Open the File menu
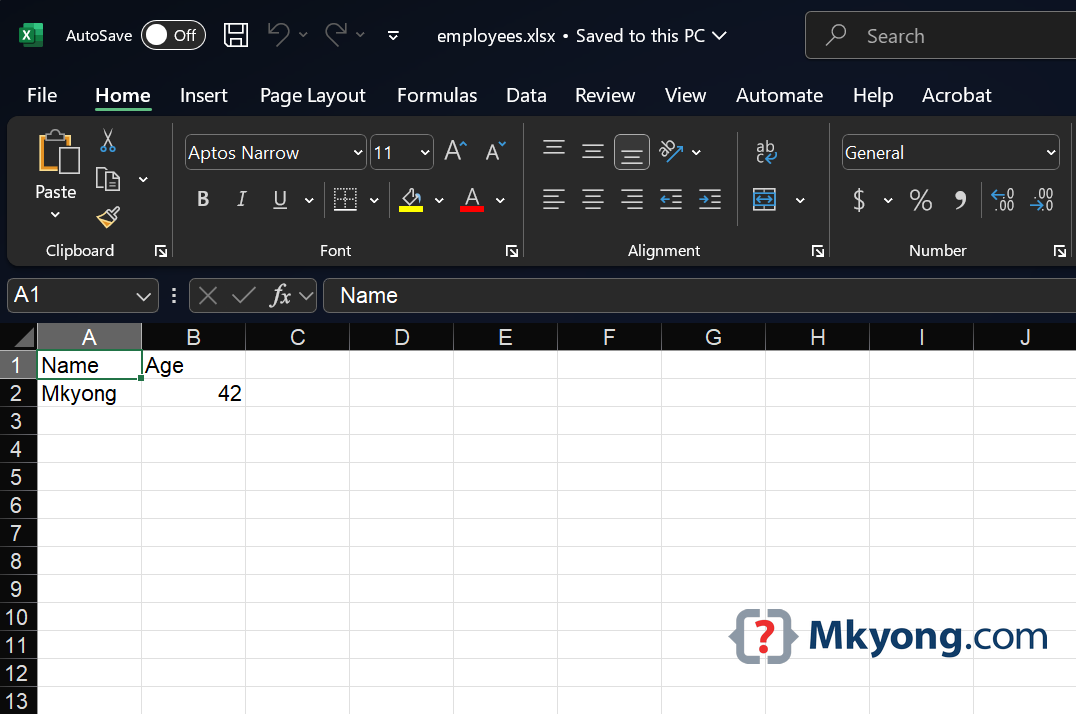Viewport: 1076px width, 714px height. click(x=42, y=96)
